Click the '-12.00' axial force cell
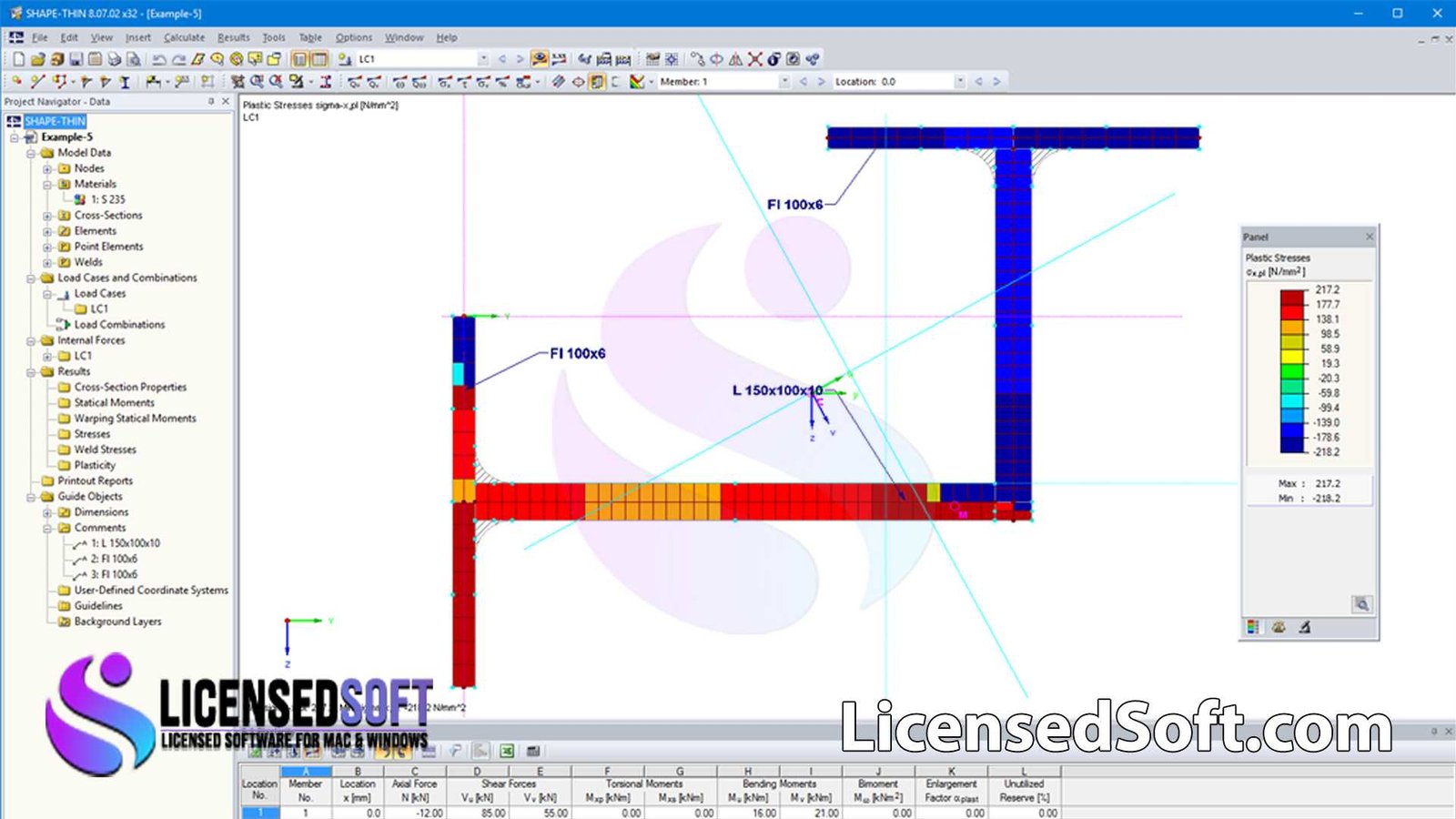Screen dimensions: 1456x819 (415, 814)
